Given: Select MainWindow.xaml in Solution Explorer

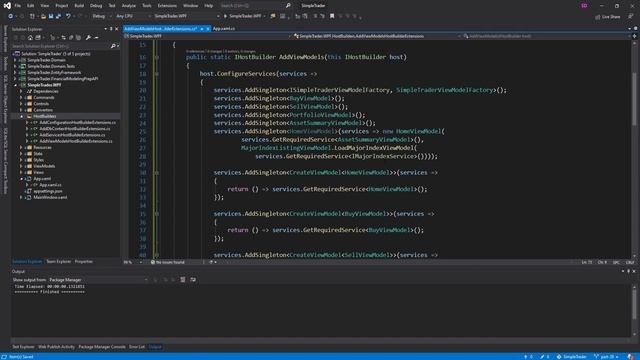Looking at the screenshot, I should 50,197.
